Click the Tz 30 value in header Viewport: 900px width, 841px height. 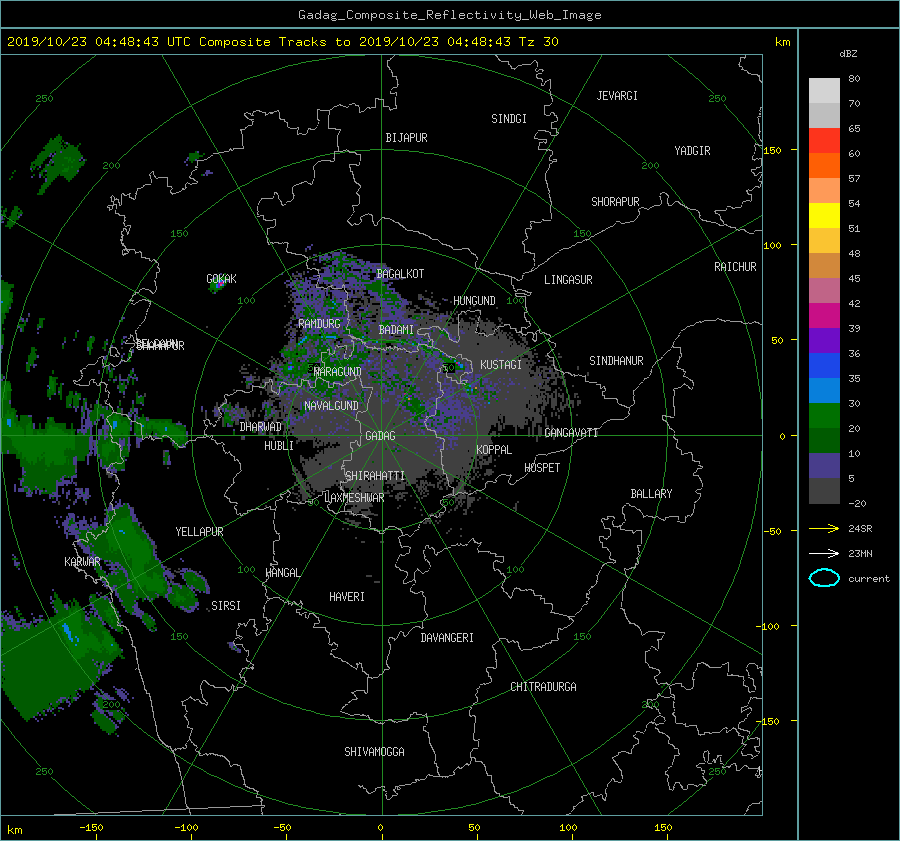539,42
